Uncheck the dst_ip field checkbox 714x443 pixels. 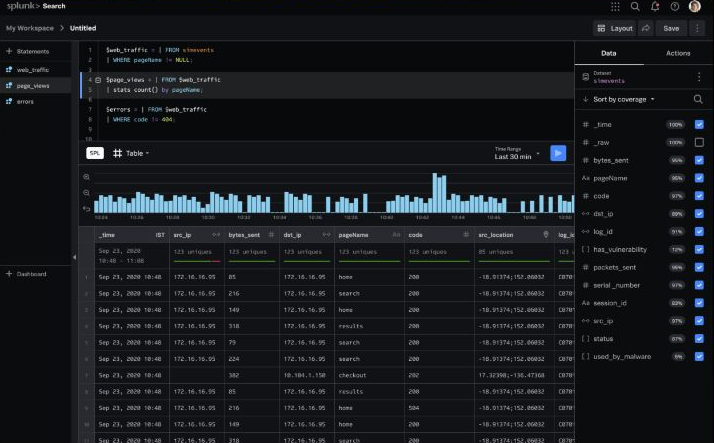click(699, 214)
